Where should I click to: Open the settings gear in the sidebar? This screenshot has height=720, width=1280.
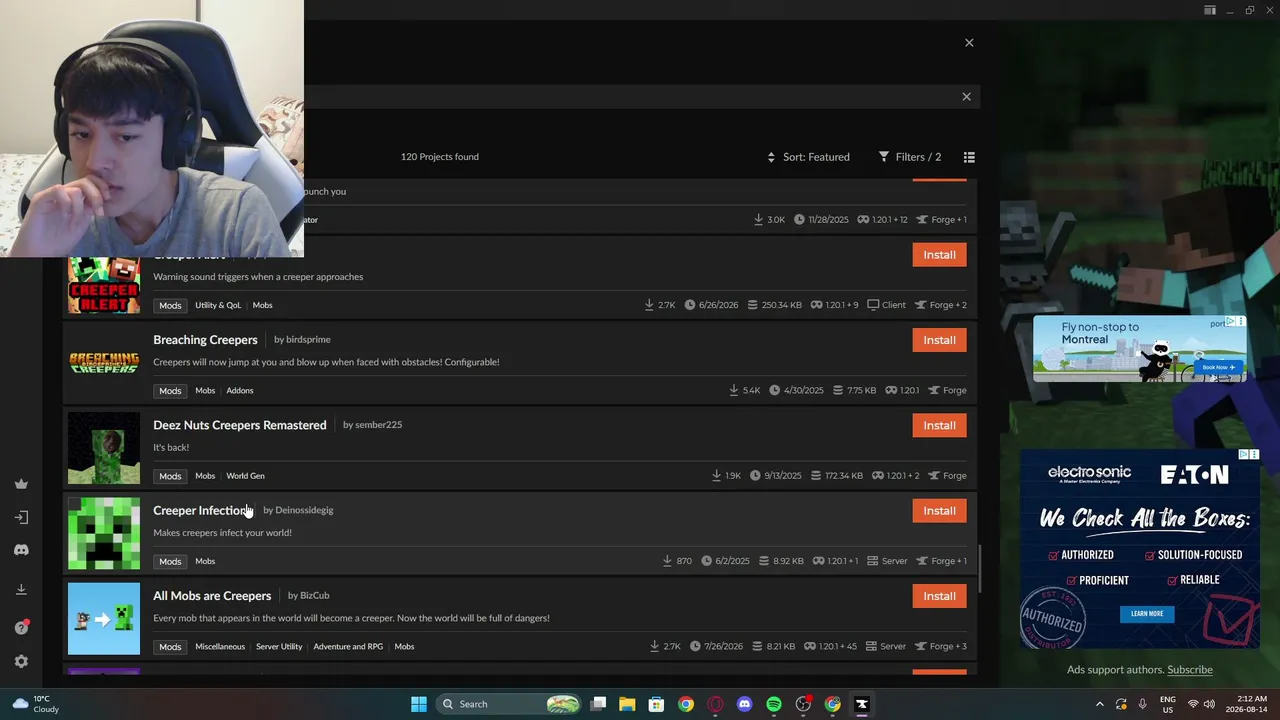tap(21, 661)
